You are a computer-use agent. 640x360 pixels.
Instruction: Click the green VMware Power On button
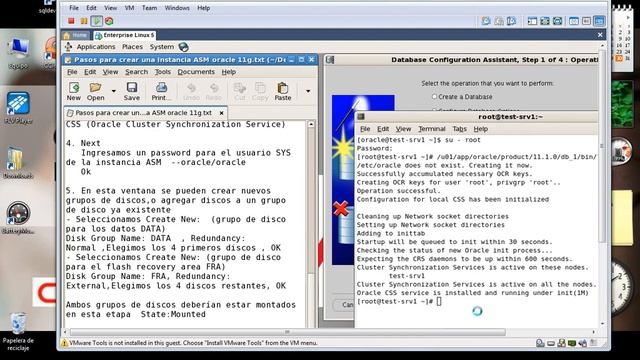[x=97, y=21]
